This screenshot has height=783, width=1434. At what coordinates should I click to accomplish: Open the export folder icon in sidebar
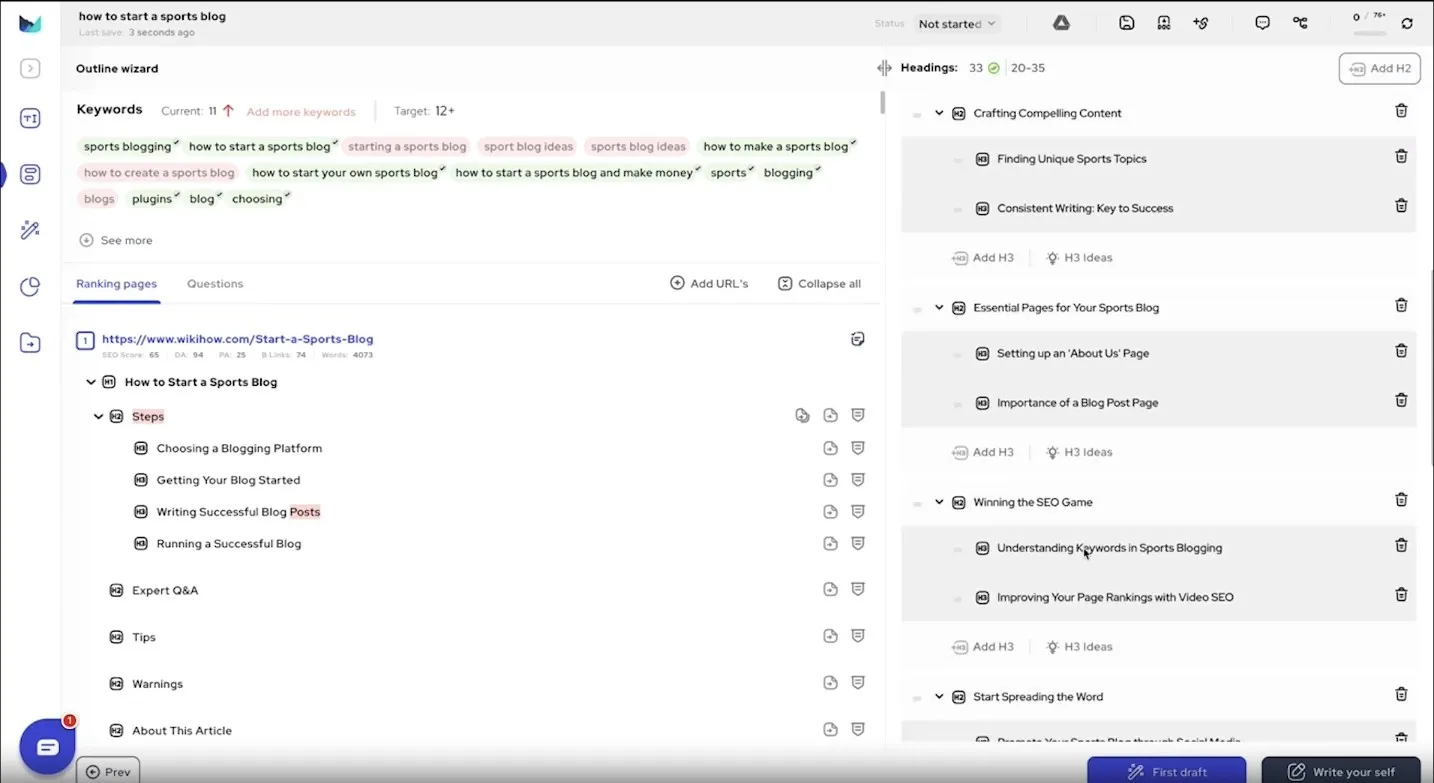click(30, 343)
